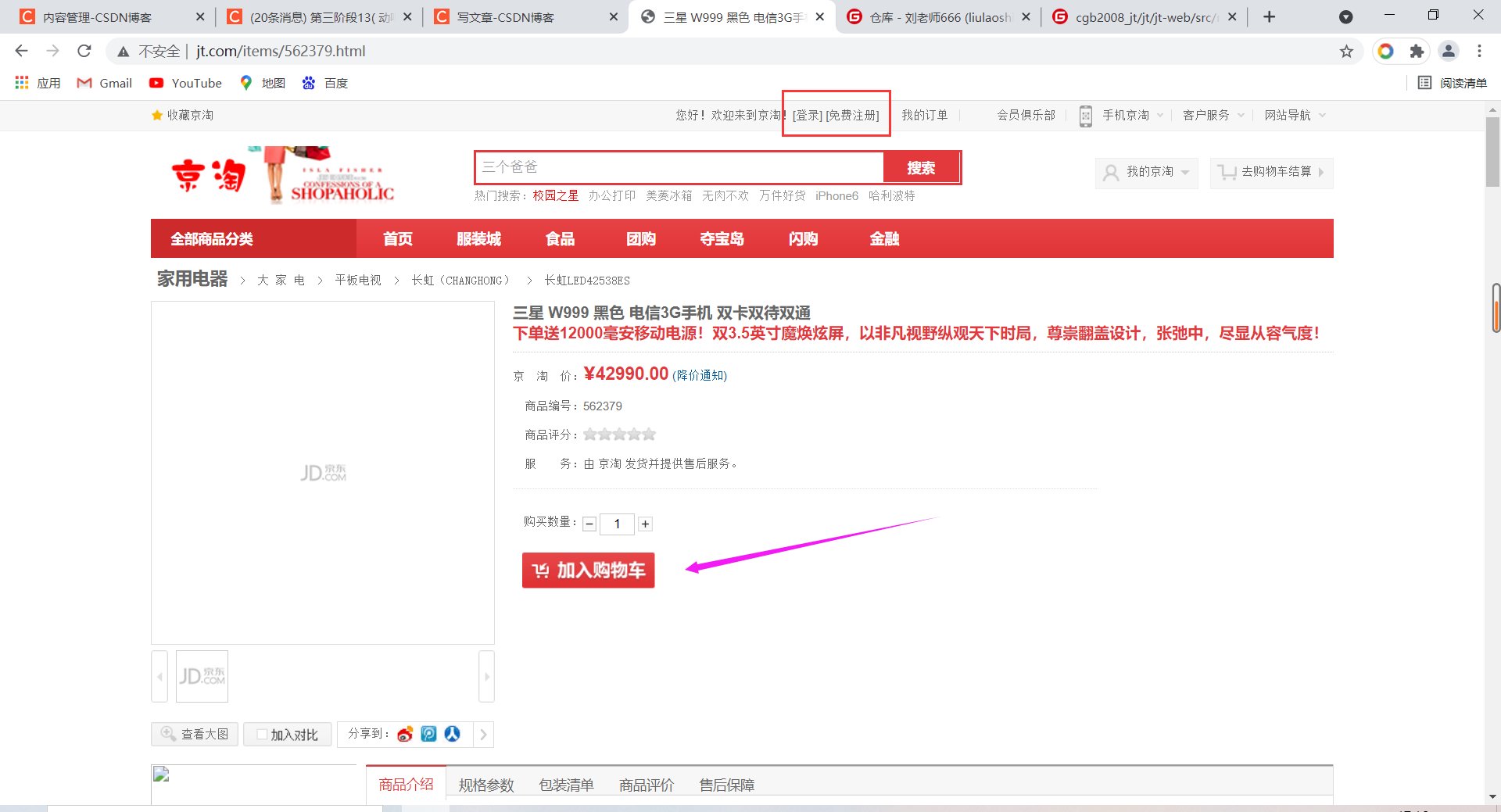Open 我的订单 my orders
This screenshot has width=1501, height=812.
pos(925,115)
